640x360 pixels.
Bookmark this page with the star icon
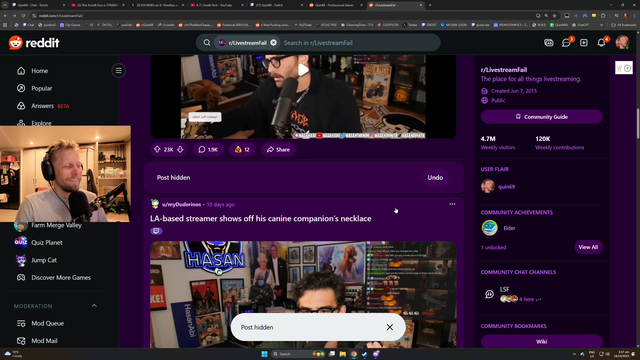pos(554,16)
